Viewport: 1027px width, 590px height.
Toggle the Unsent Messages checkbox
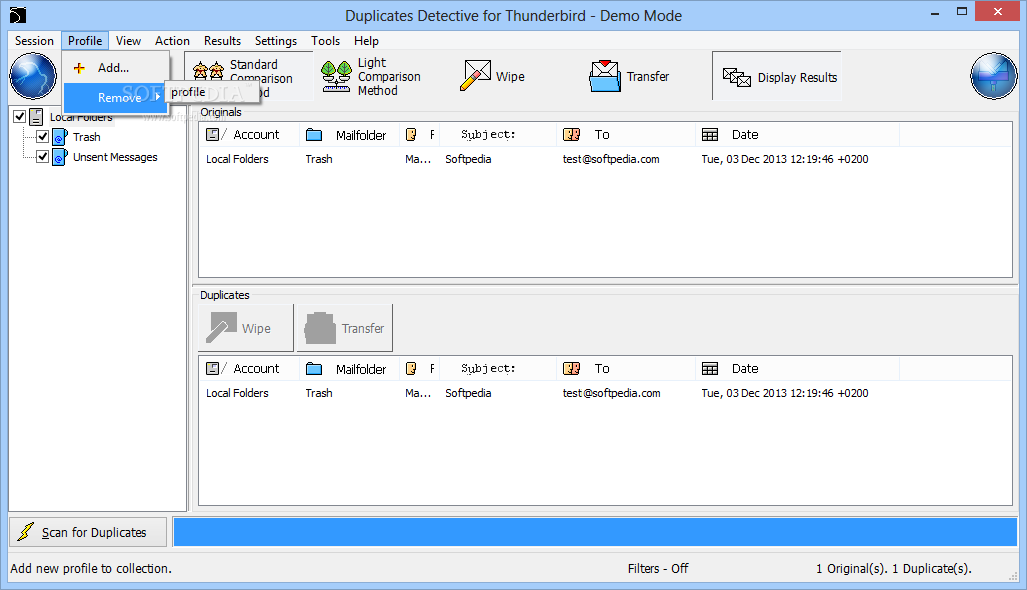point(43,157)
